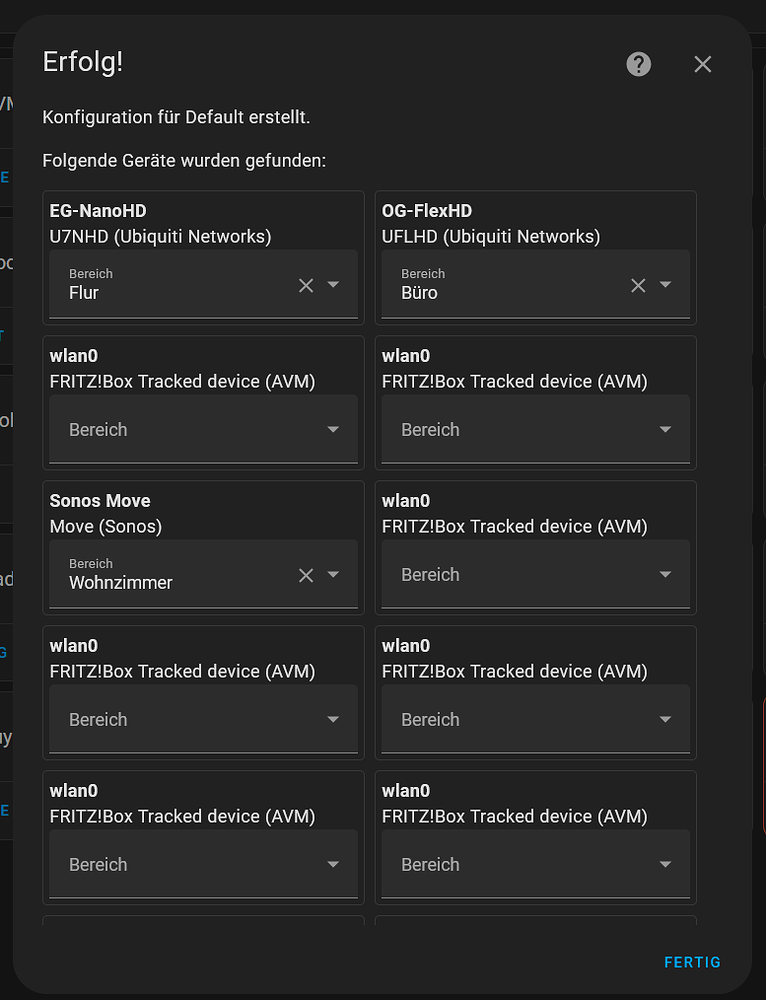Open the help icon in the Erfolg dialog

click(638, 64)
